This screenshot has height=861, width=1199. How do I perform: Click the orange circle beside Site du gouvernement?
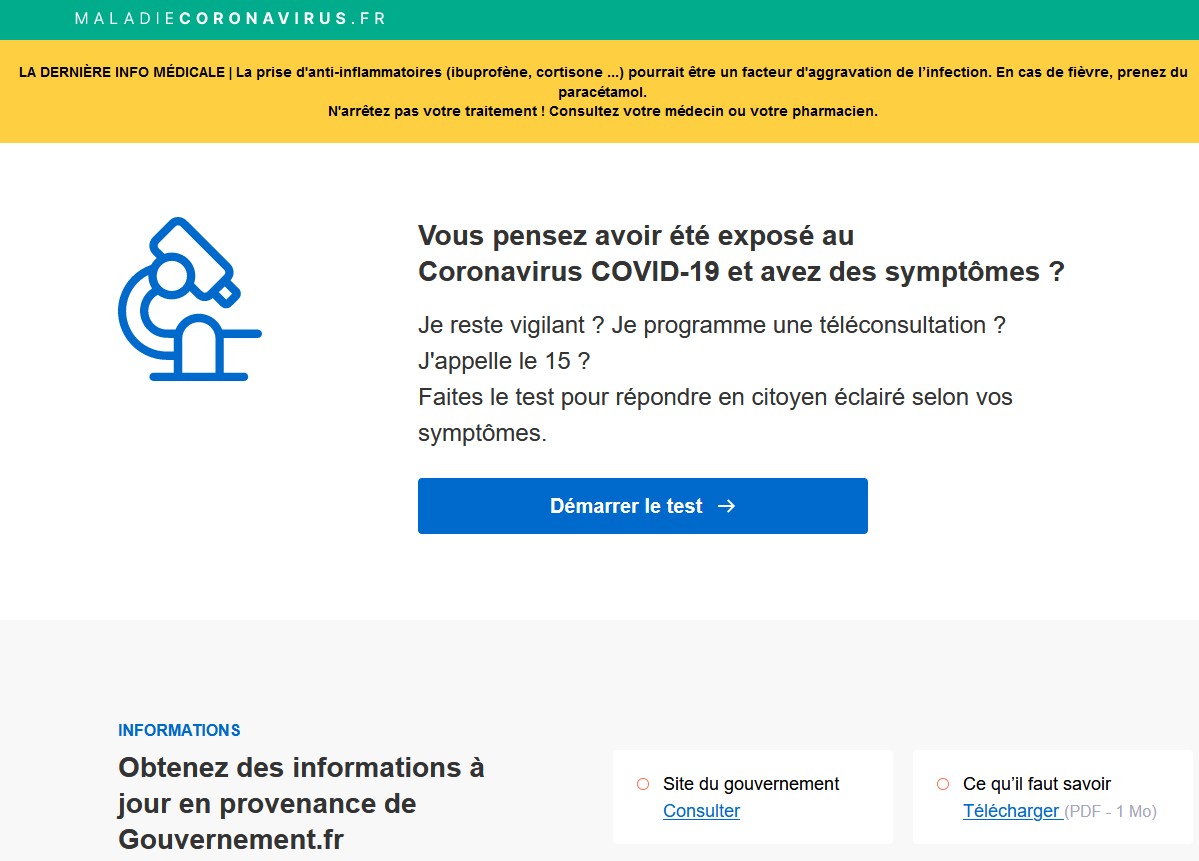pyautogui.click(x=643, y=784)
